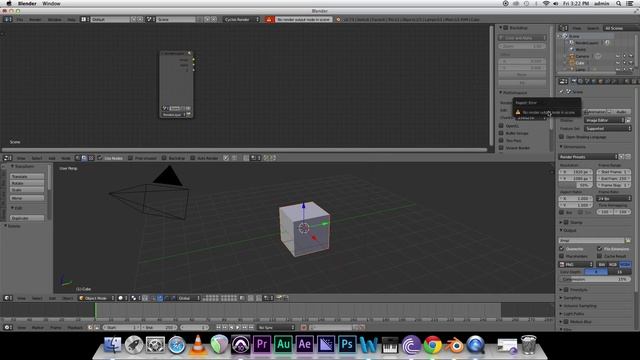Screen dimensions: 640x360
Task: Open the PNG file format dropdown
Action: click(x=576, y=264)
